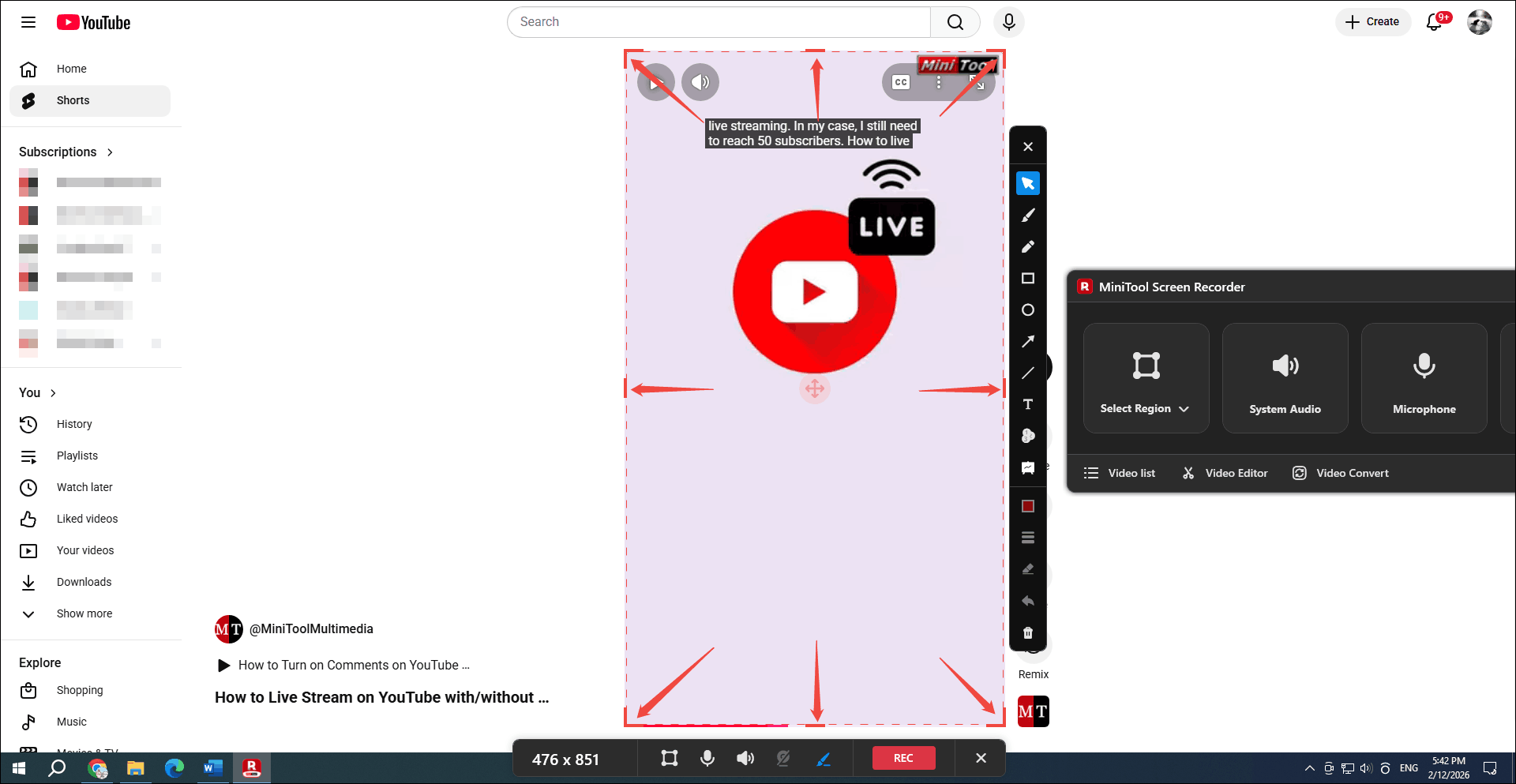Pick the Rectangle drawing tool
This screenshot has height=784, width=1516.
click(1028, 278)
